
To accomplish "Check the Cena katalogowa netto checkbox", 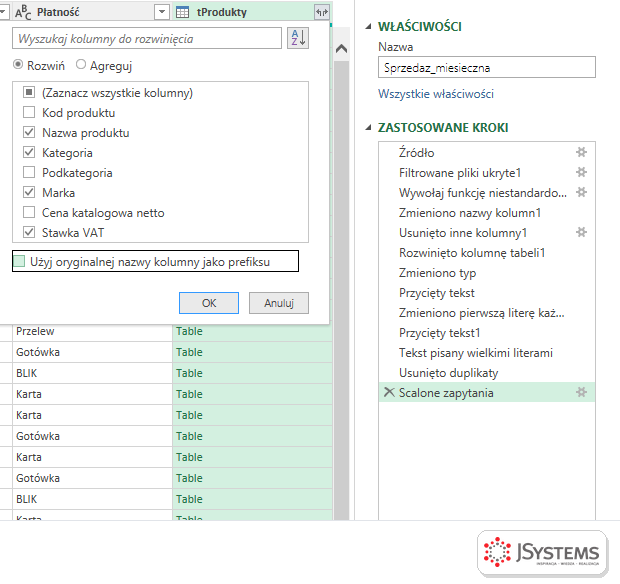I will pyautogui.click(x=29, y=212).
